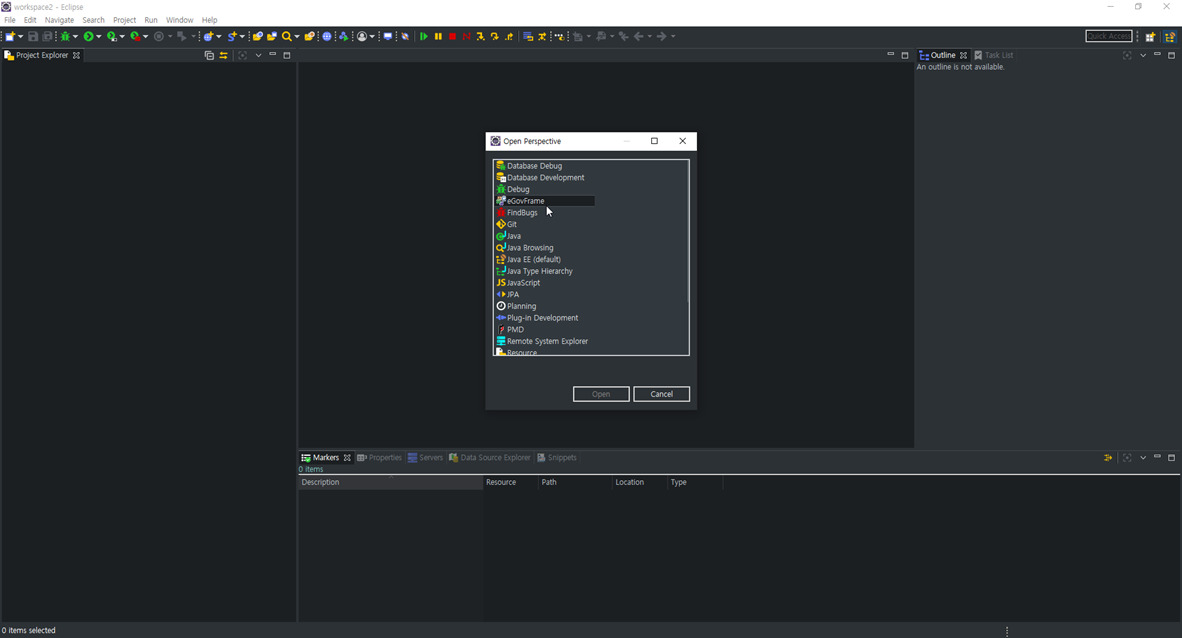
Task: Click the Open Perspective icon beside Quick Access
Action: 1150,36
